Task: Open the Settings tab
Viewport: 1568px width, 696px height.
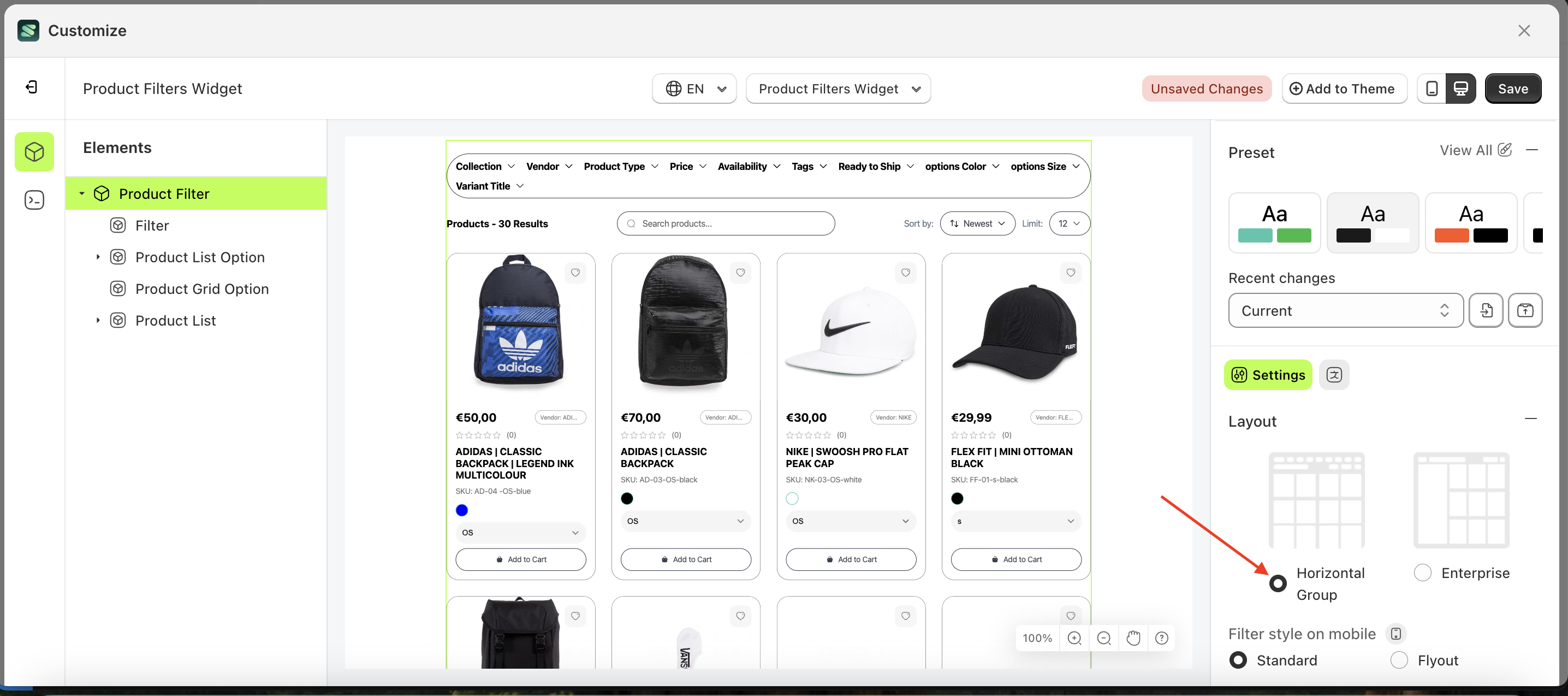Action: tap(1268, 374)
